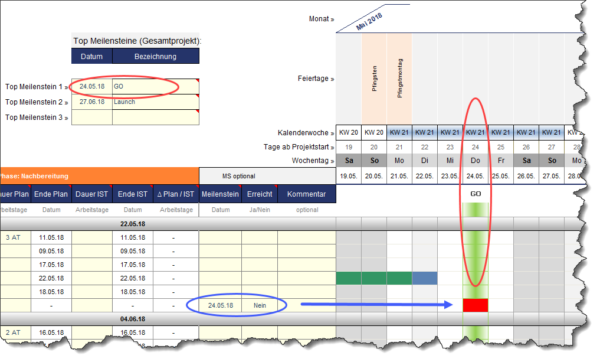Select the empty Top Meilenstein 3 date cell
The image size is (600, 362).
click(92, 117)
